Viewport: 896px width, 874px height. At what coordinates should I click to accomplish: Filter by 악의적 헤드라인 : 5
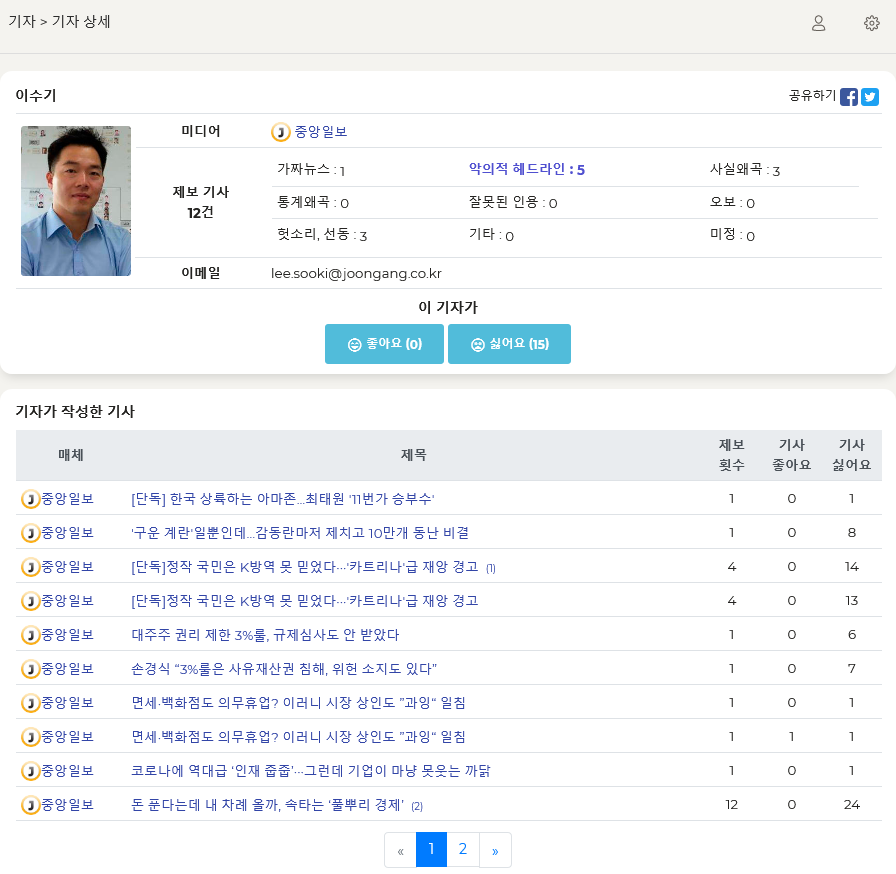coord(526,170)
